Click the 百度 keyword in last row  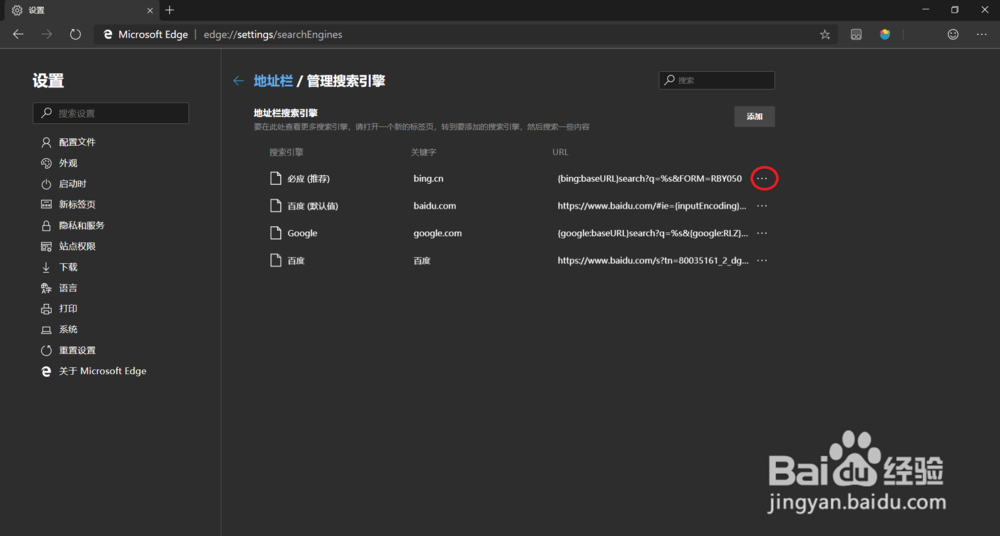pos(422,260)
